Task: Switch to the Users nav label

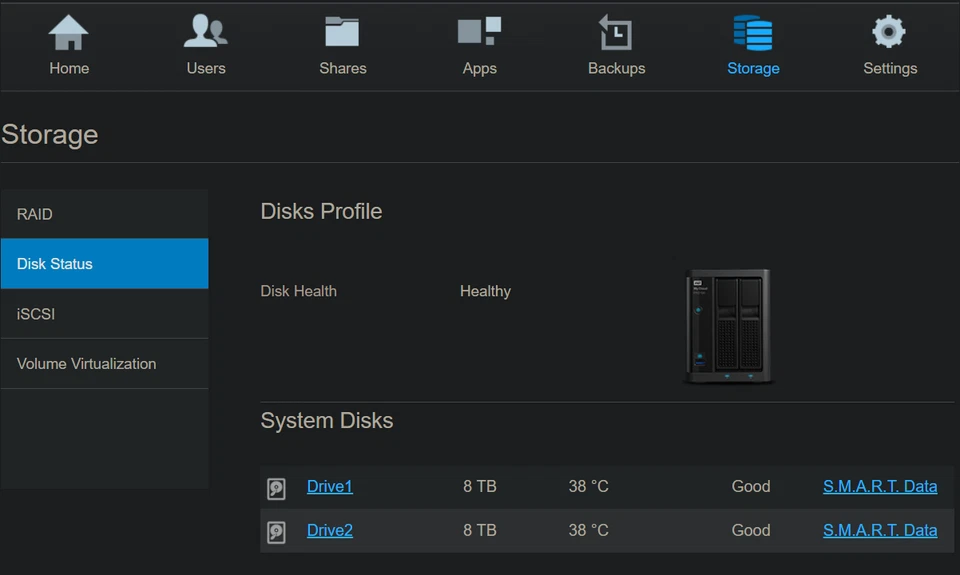Action: pos(206,68)
